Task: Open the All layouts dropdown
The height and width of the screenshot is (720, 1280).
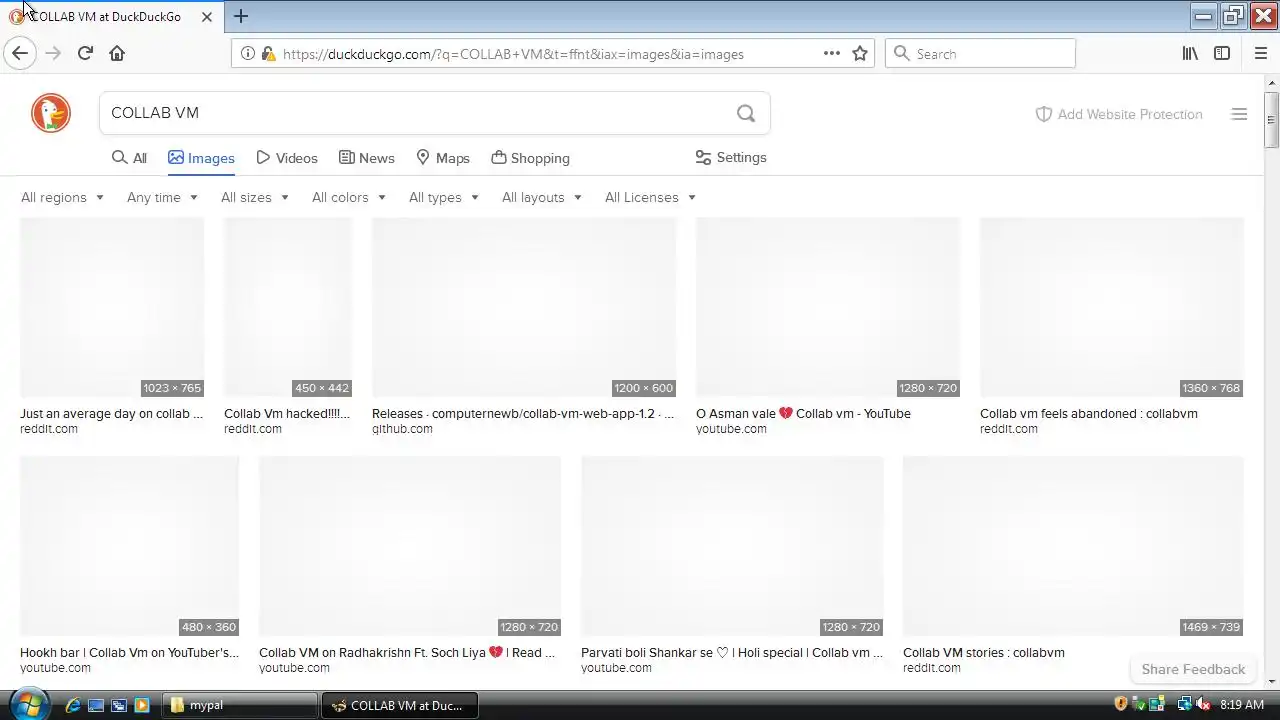Action: tap(541, 197)
